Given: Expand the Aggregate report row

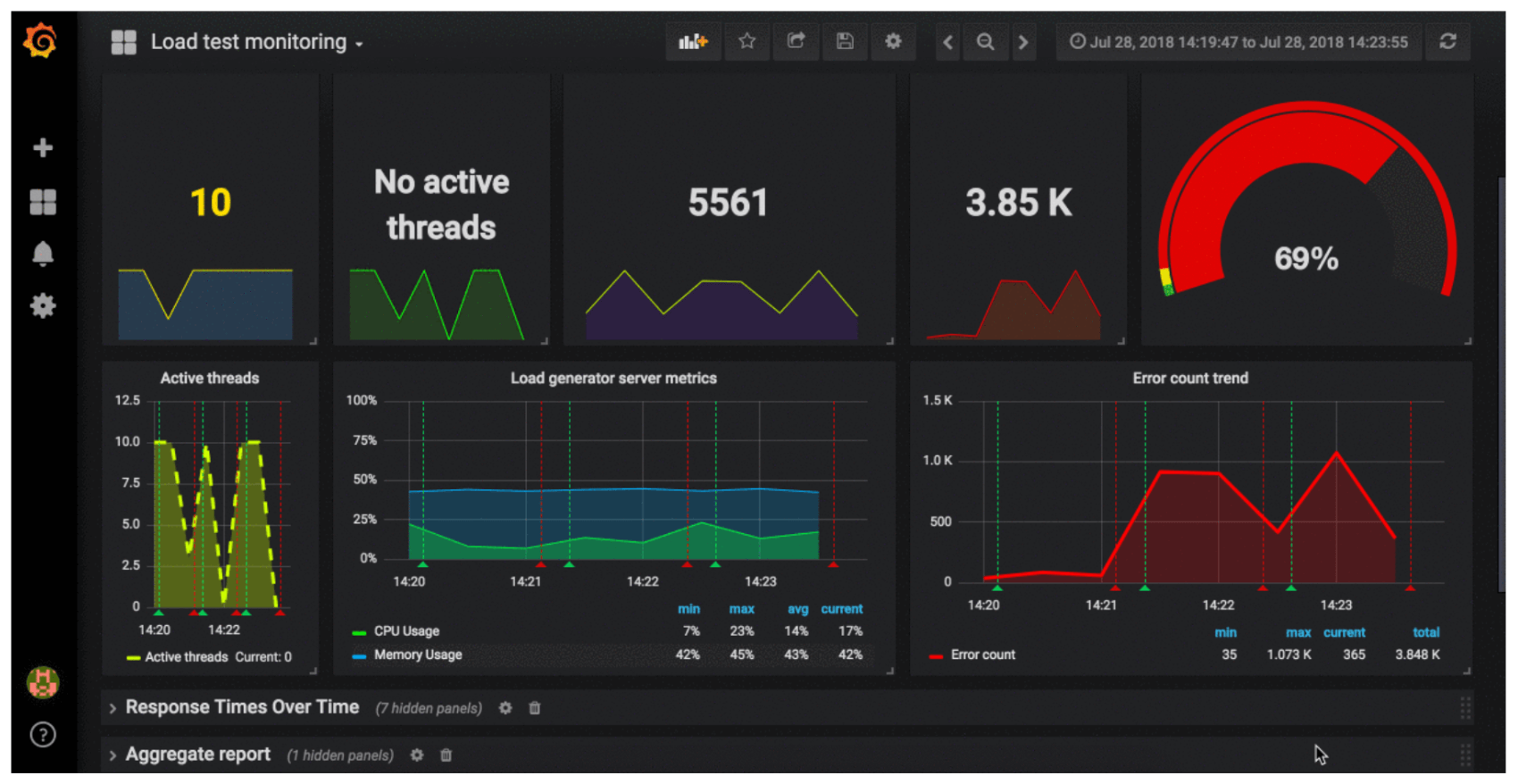Looking at the screenshot, I should click(197, 755).
